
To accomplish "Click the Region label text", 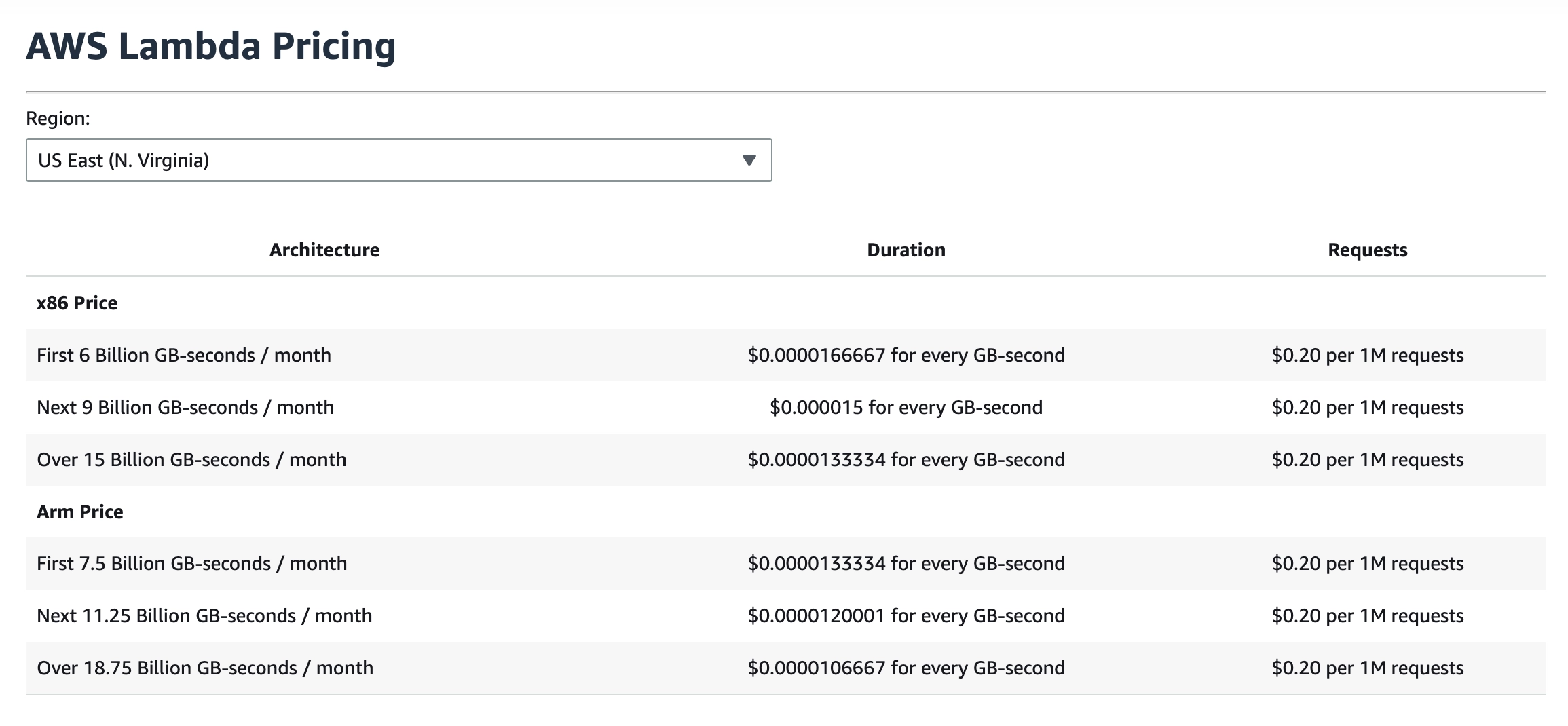I will tap(58, 118).
